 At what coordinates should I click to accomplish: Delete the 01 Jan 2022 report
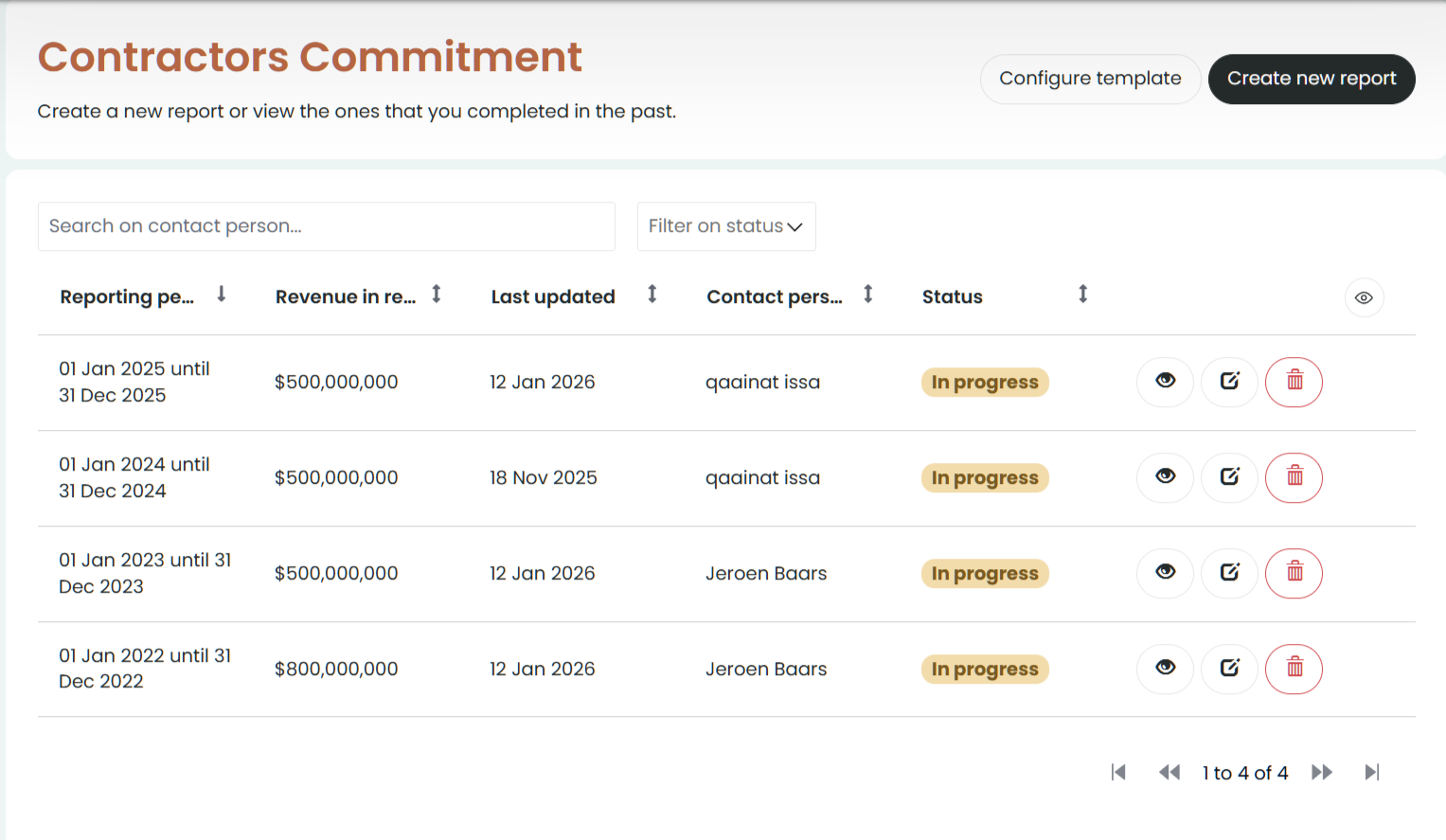(x=1294, y=669)
